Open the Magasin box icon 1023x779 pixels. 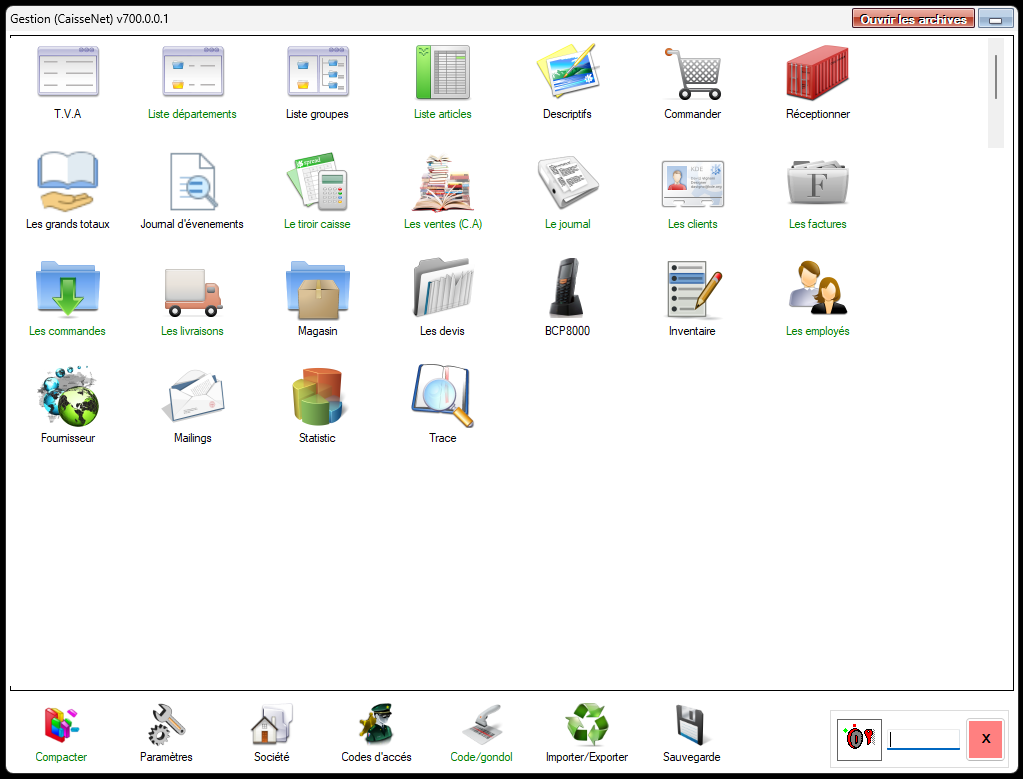point(318,289)
